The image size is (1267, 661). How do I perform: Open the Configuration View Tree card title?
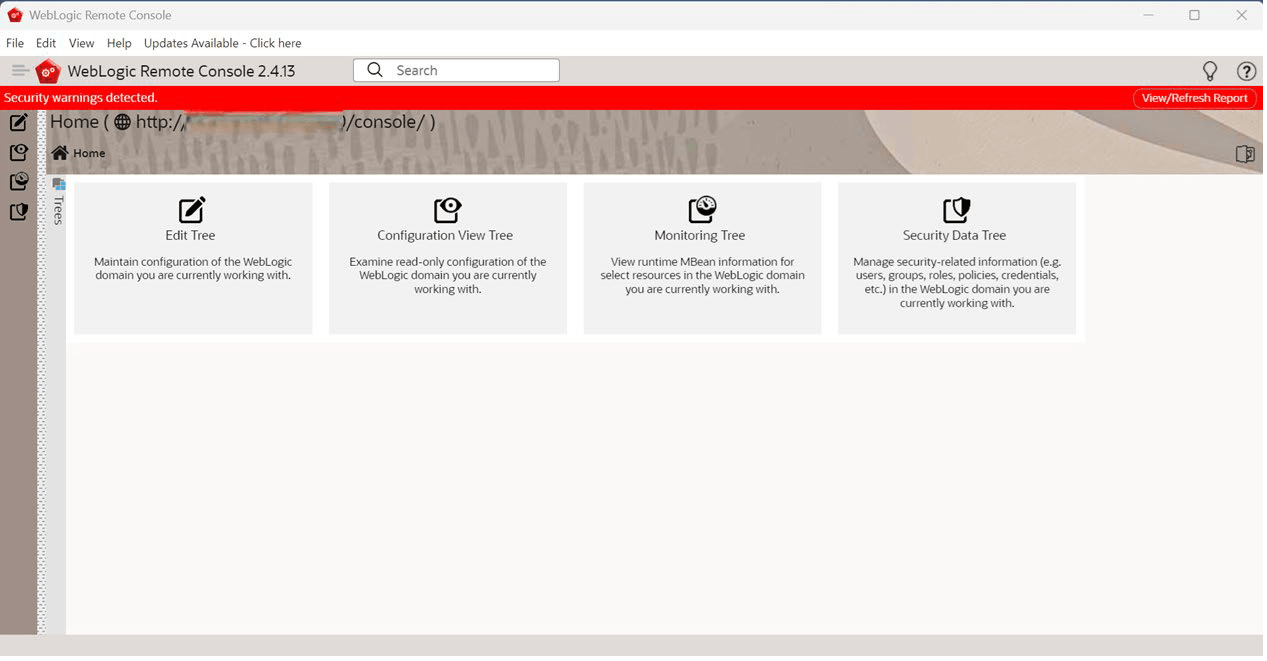coord(445,235)
